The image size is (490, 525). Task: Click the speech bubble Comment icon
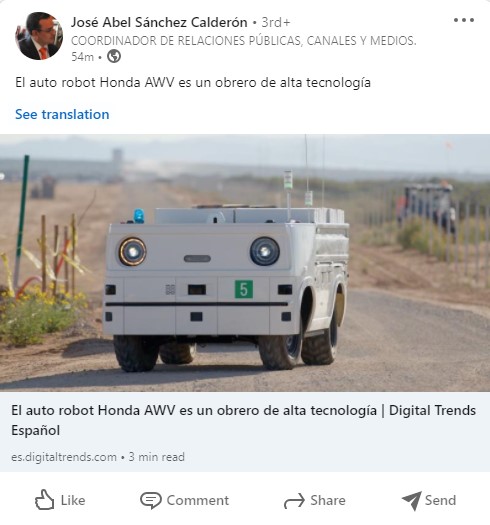tap(151, 501)
